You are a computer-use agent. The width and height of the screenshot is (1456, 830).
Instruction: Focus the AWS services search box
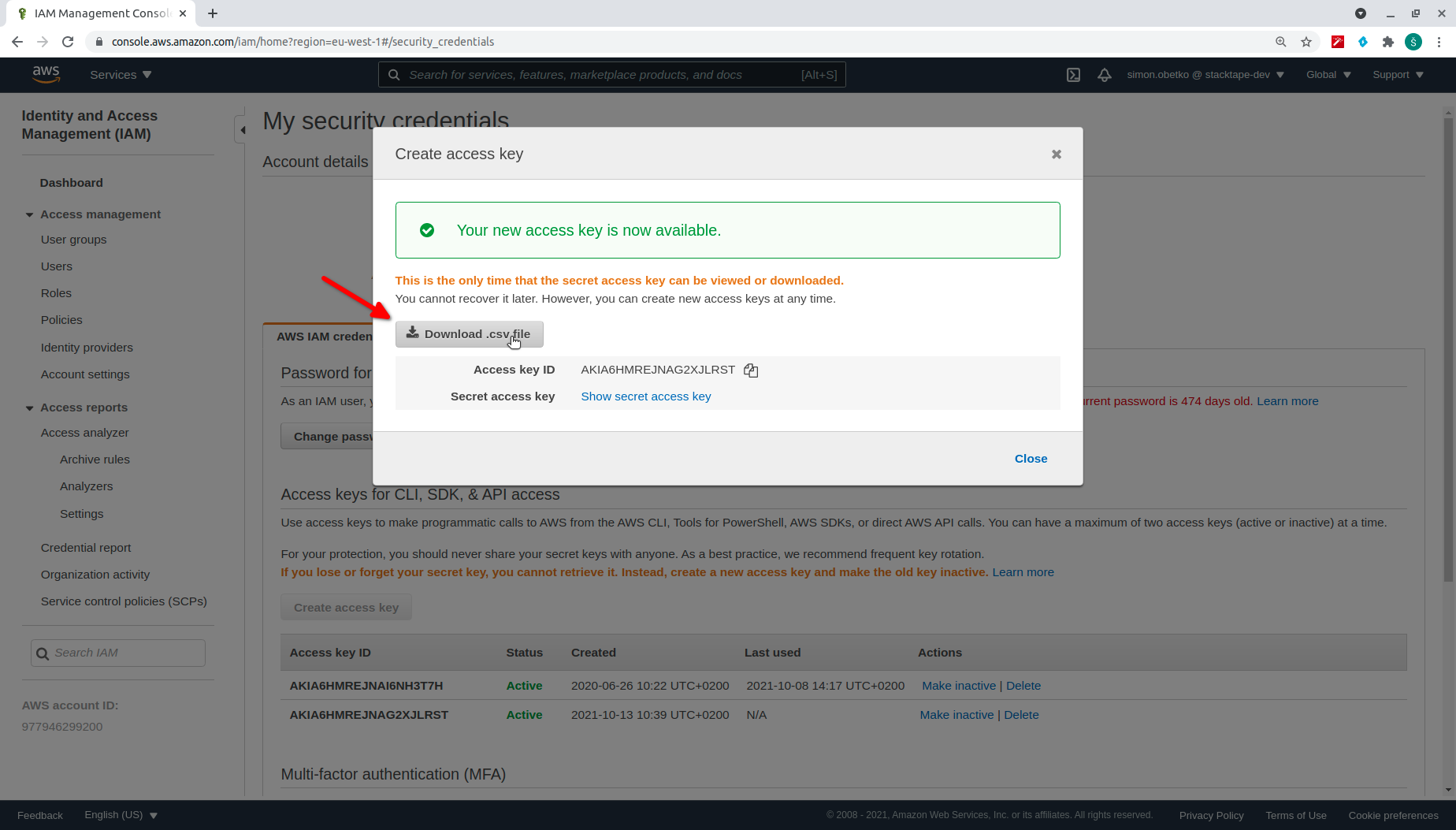point(612,75)
